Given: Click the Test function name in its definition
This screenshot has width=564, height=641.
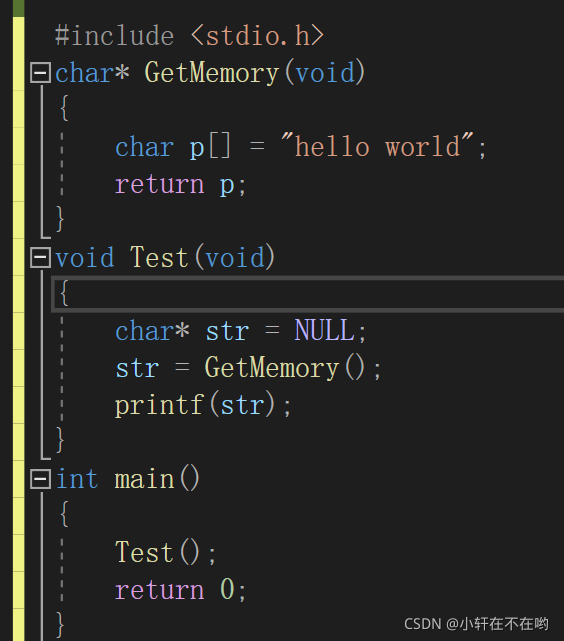Looking at the screenshot, I should (159, 258).
